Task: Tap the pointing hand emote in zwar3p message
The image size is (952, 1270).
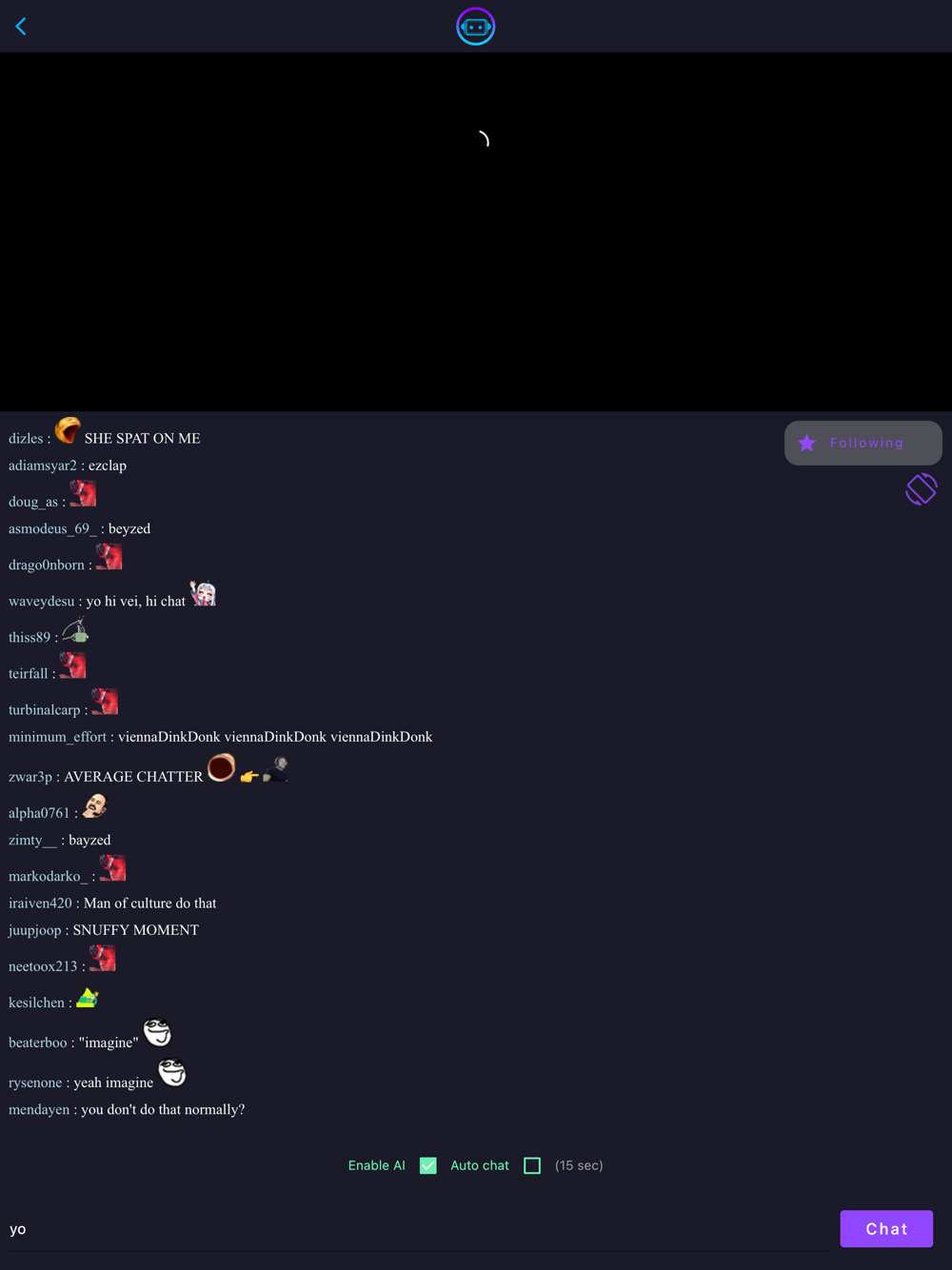Action: pos(249,776)
